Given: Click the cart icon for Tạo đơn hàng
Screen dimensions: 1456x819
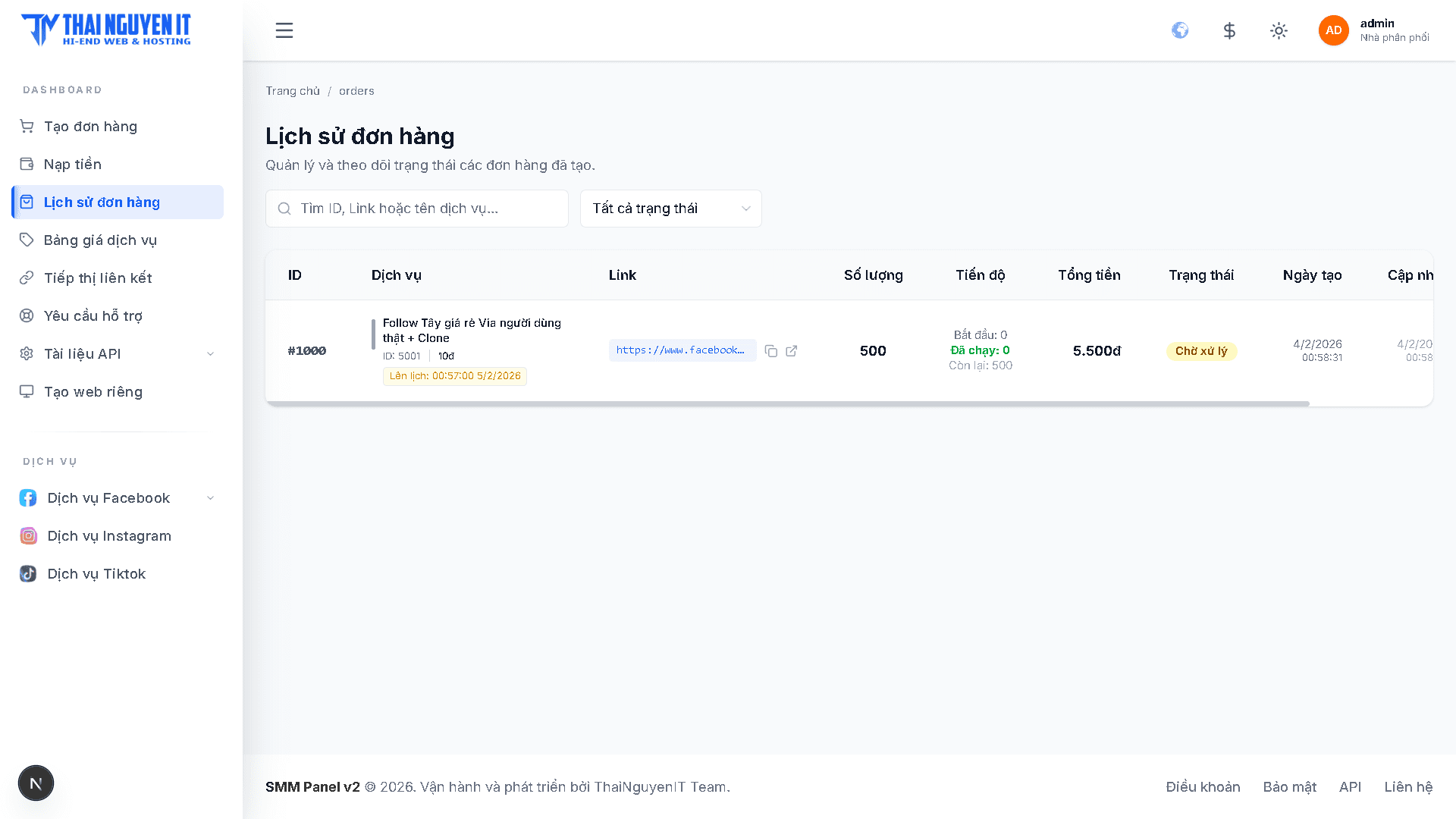Looking at the screenshot, I should point(27,126).
